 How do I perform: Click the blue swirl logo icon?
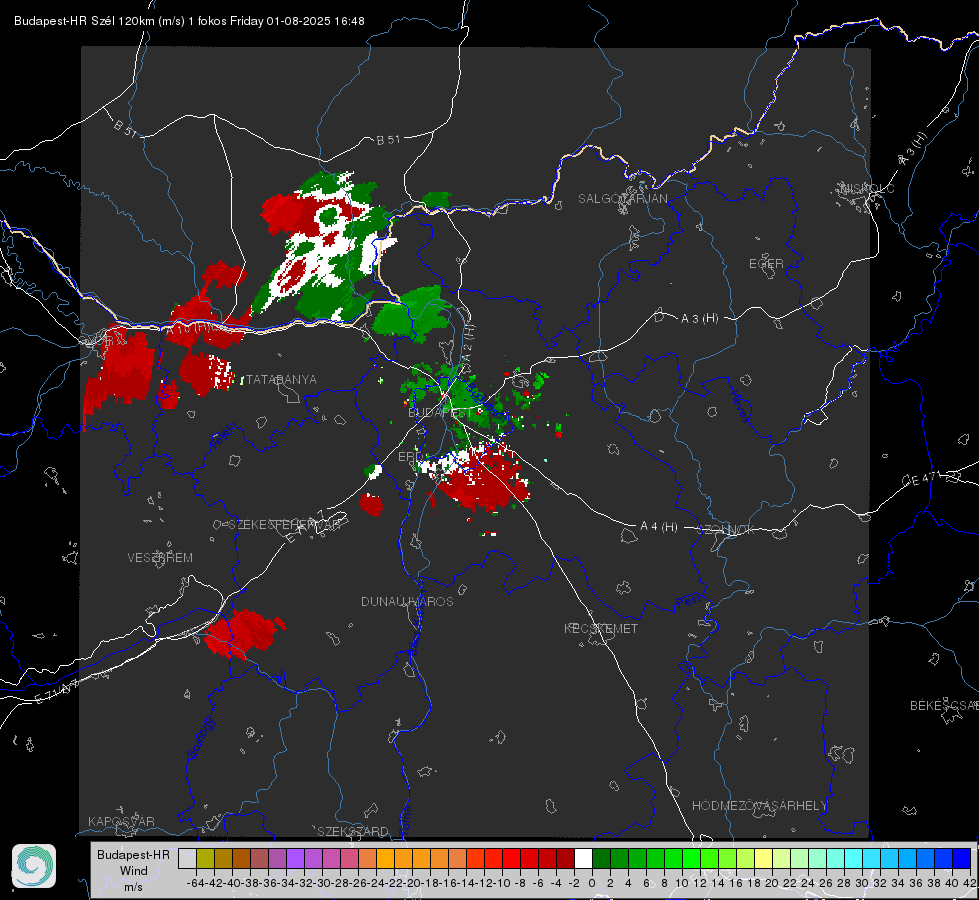coord(34,866)
